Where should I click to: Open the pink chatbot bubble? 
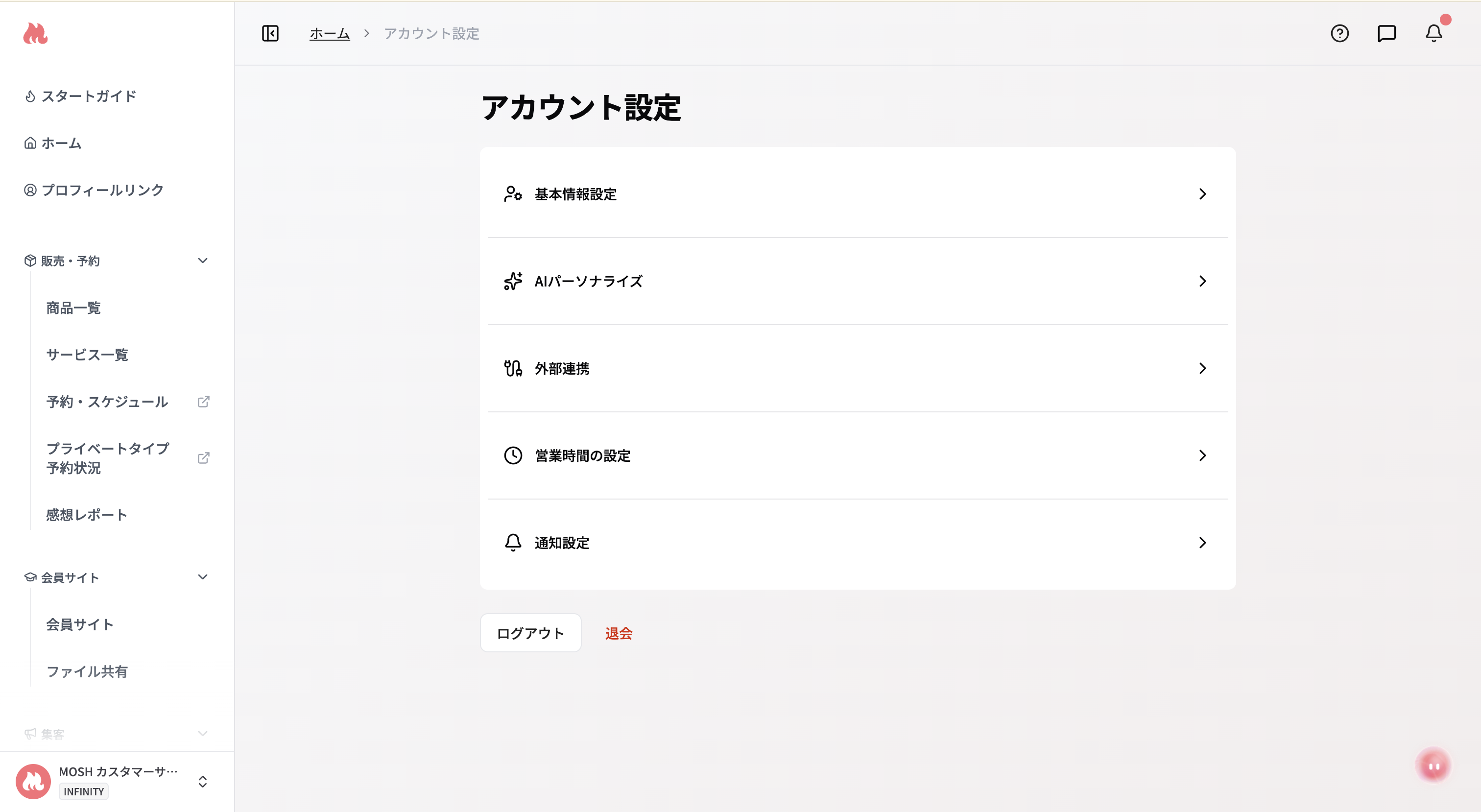click(1434, 765)
